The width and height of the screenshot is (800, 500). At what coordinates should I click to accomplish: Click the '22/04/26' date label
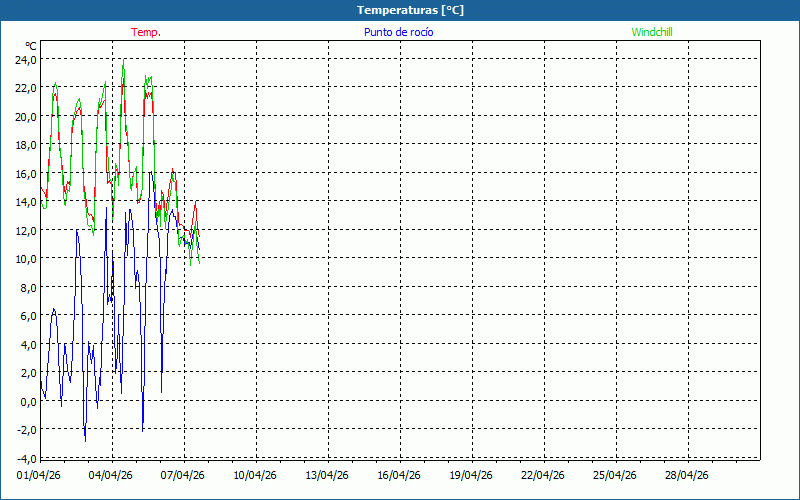[x=542, y=475]
